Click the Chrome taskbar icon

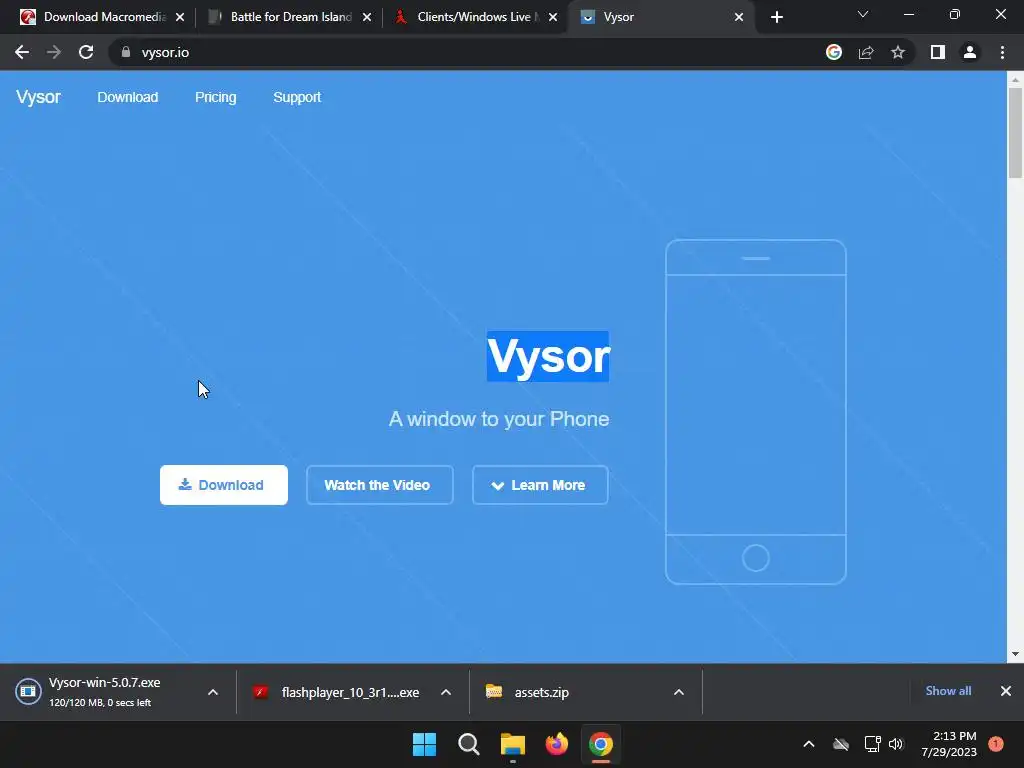pyautogui.click(x=601, y=744)
